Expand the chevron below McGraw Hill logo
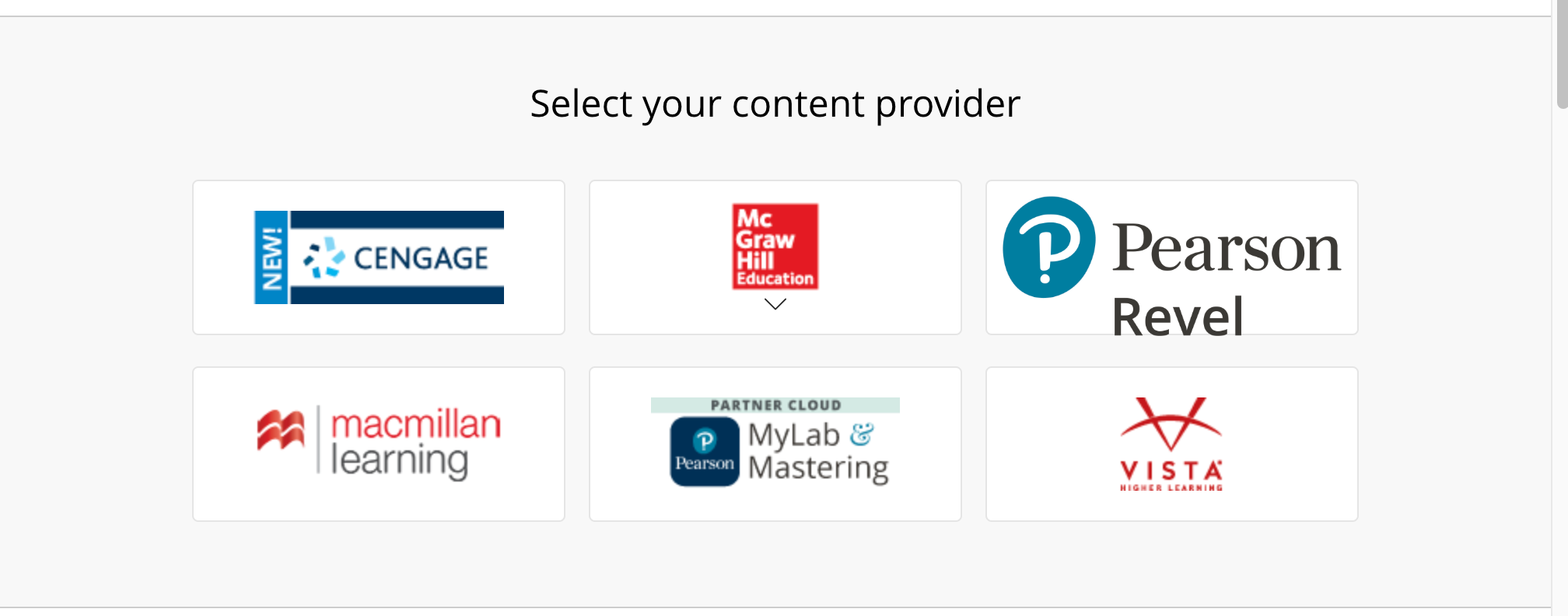Image resolution: width=1568 pixels, height=616 pixels. [x=775, y=304]
